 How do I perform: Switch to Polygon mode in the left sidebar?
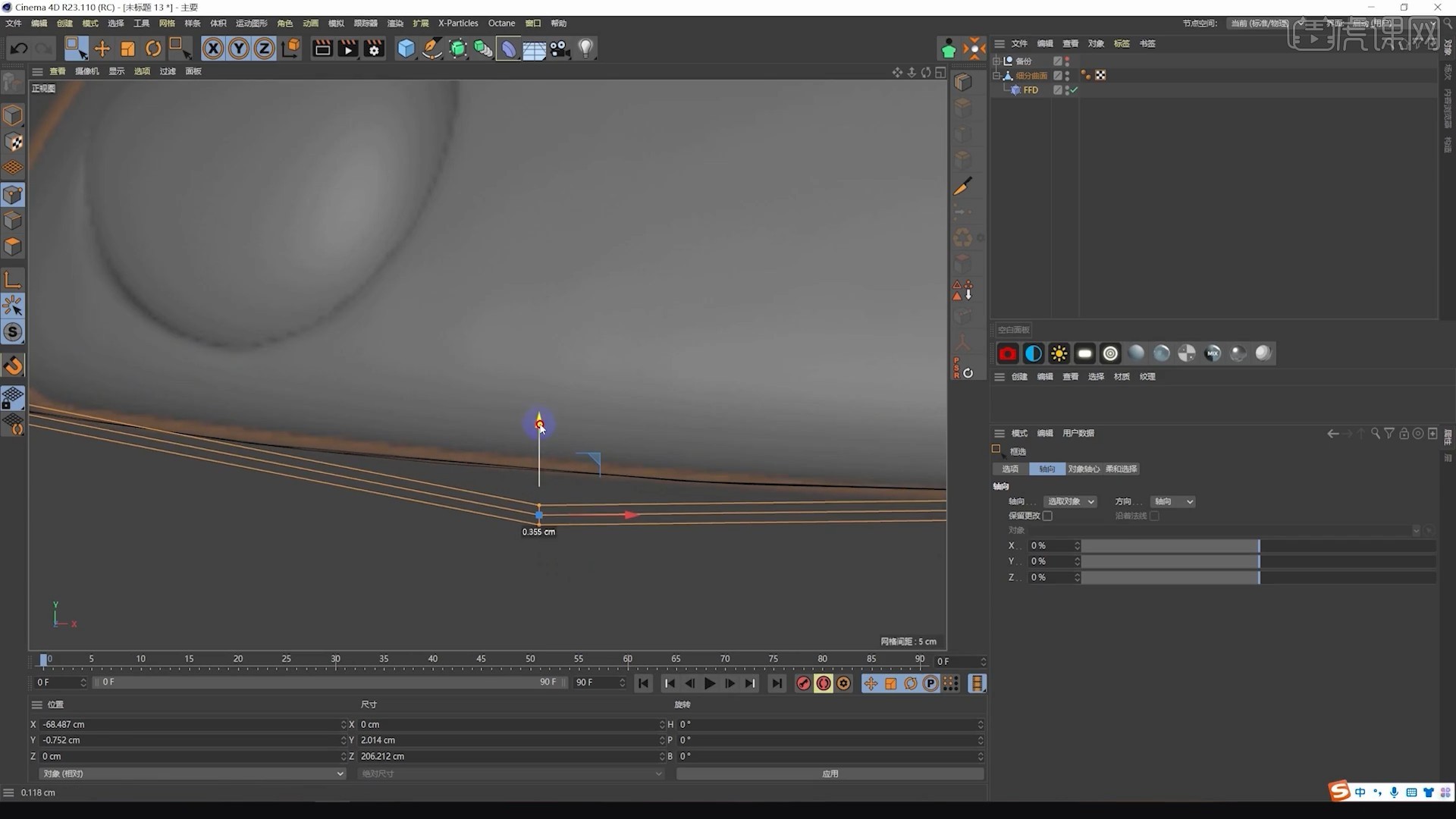[13, 244]
